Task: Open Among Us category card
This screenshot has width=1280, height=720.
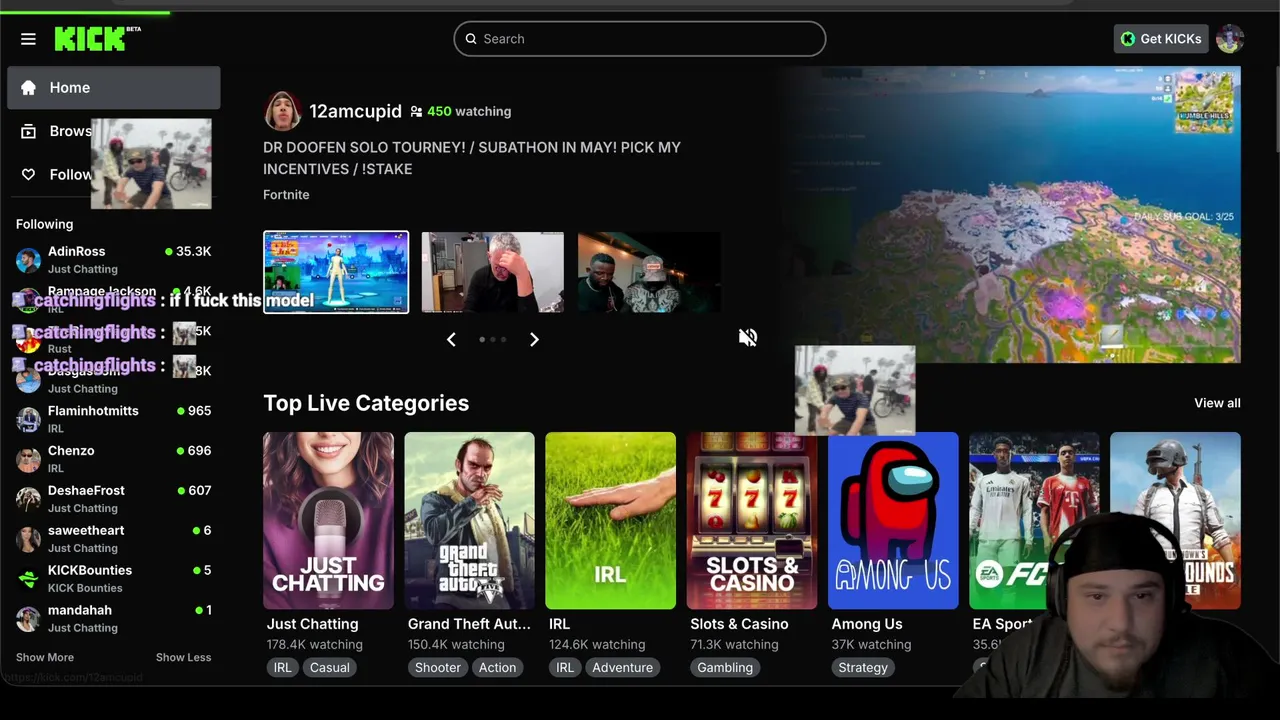Action: coord(892,520)
